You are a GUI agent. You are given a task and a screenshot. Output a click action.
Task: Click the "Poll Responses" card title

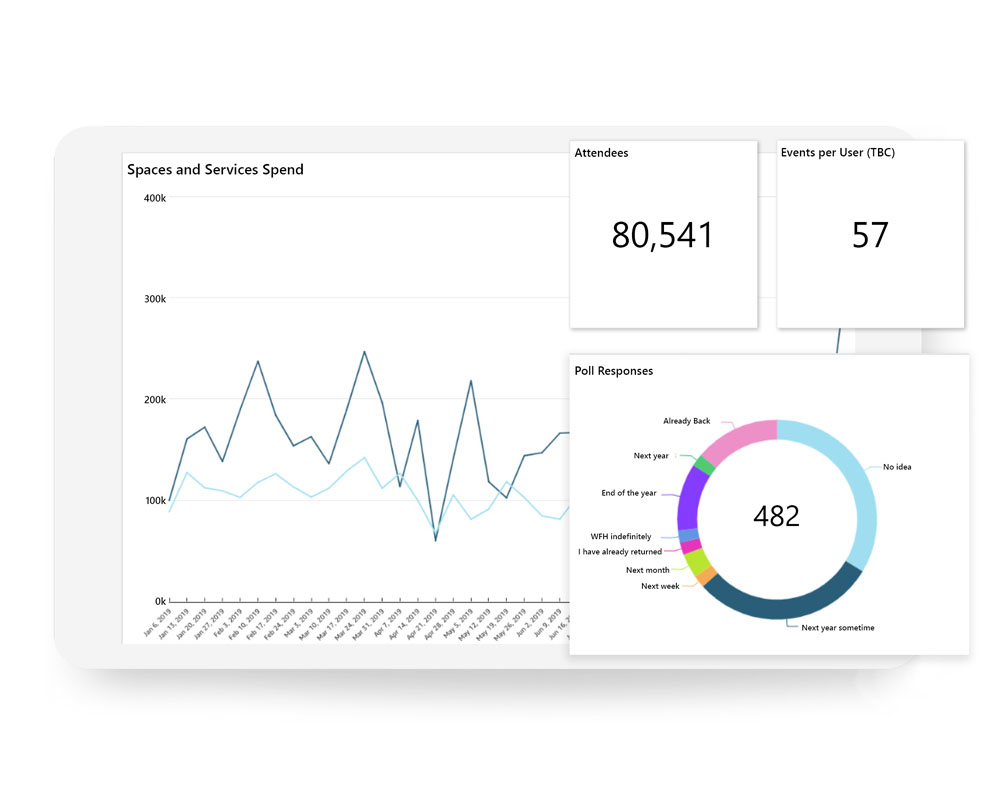coord(613,371)
